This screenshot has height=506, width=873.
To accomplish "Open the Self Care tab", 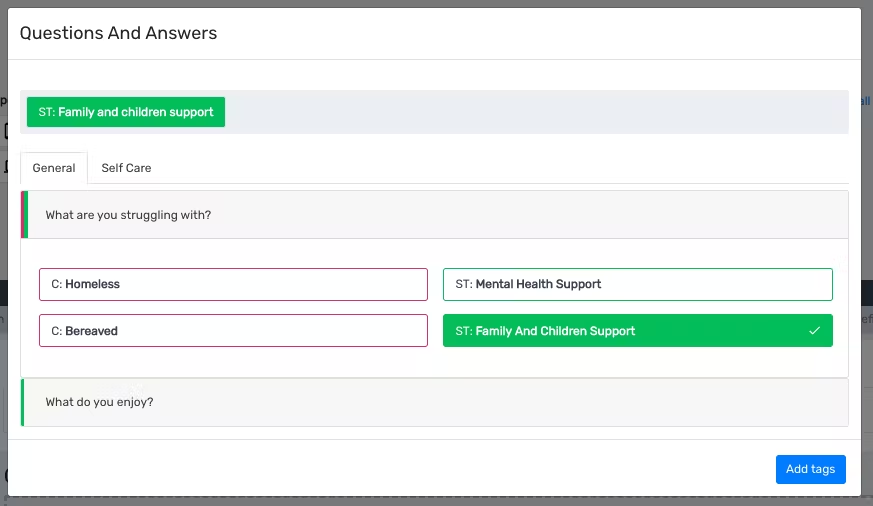I will (126, 168).
